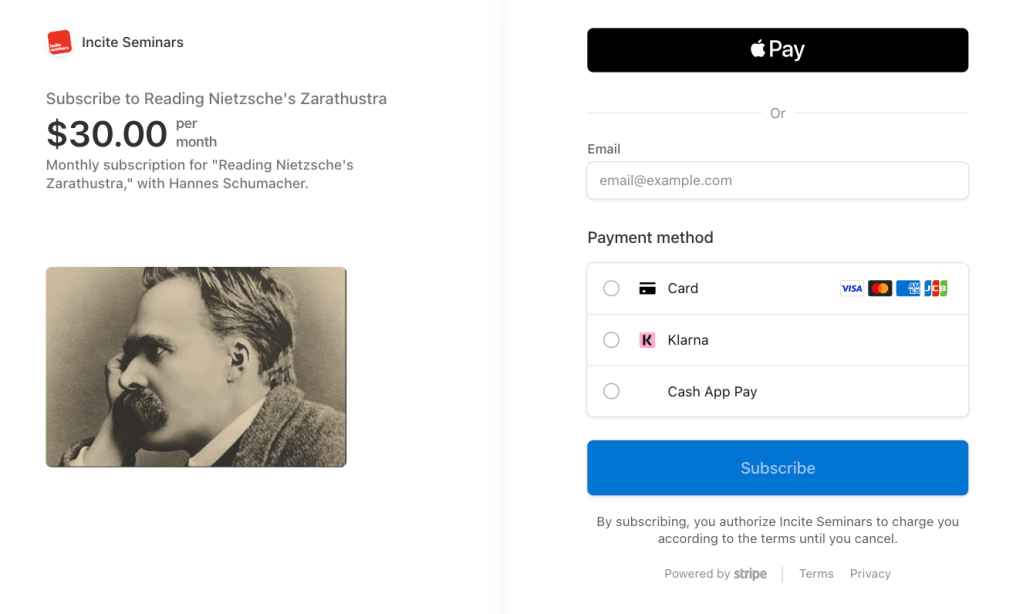Click the Cash App Pay label
The height and width of the screenshot is (614, 1023).
(x=712, y=392)
